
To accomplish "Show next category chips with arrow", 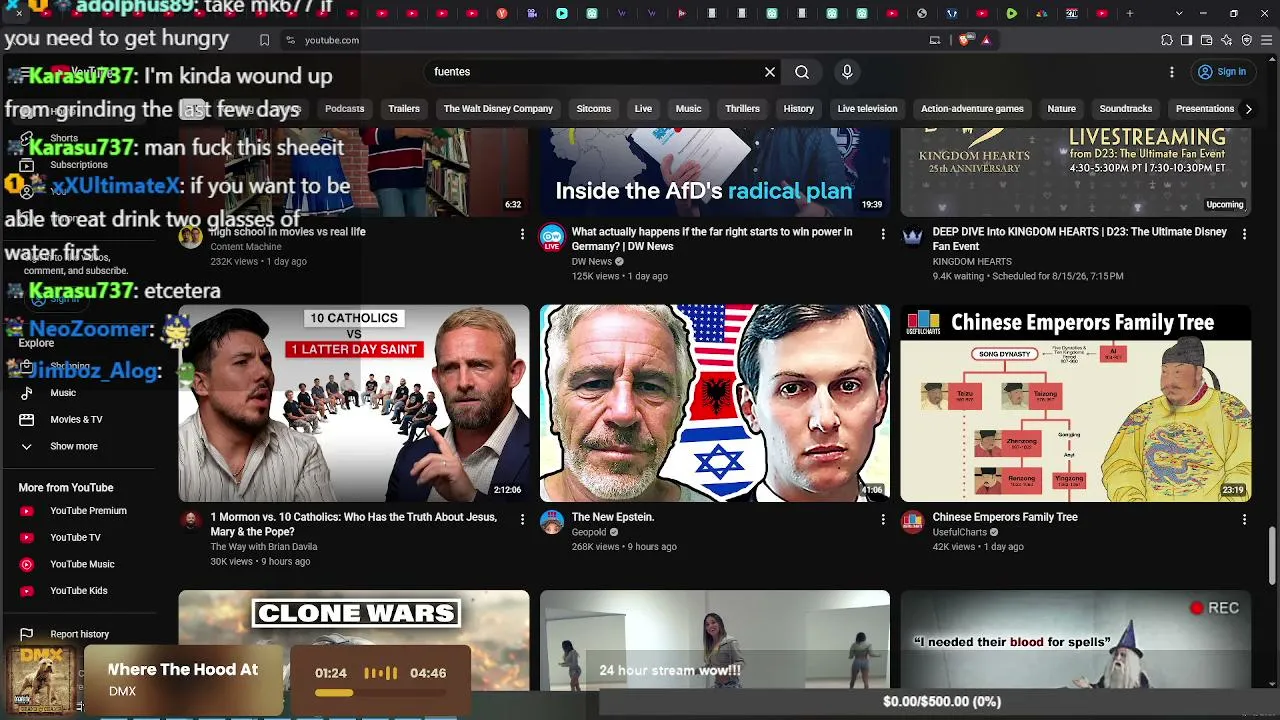I will (x=1248, y=109).
